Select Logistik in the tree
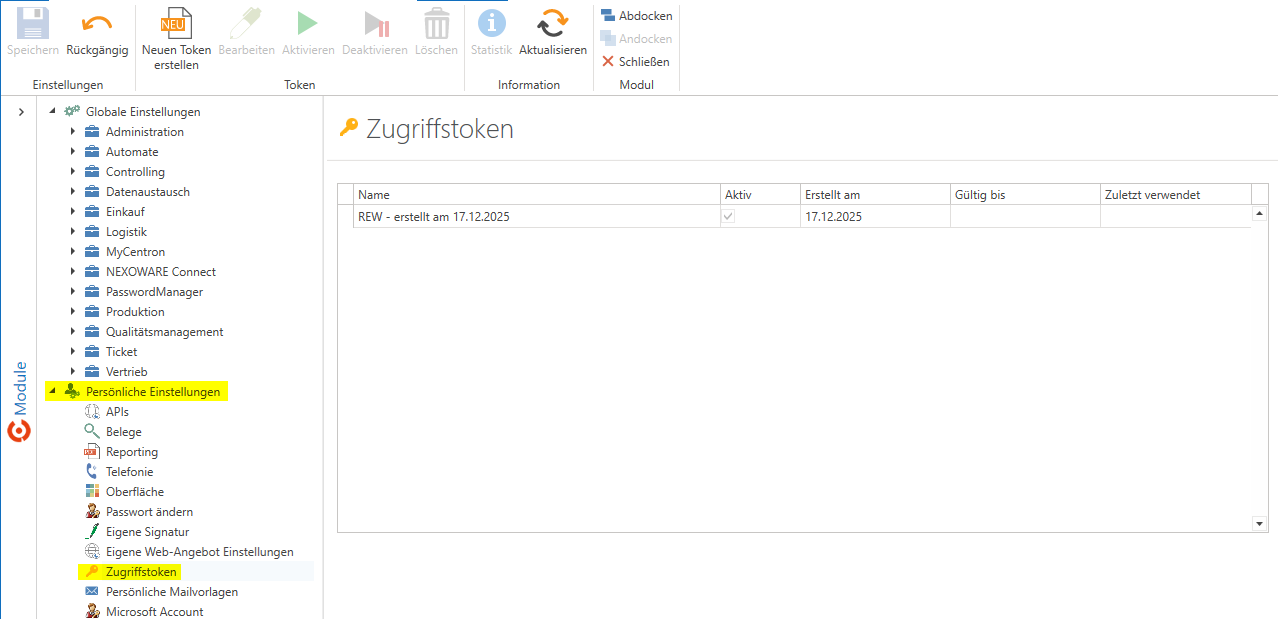Viewport: 1278px width, 619px height. (x=126, y=232)
